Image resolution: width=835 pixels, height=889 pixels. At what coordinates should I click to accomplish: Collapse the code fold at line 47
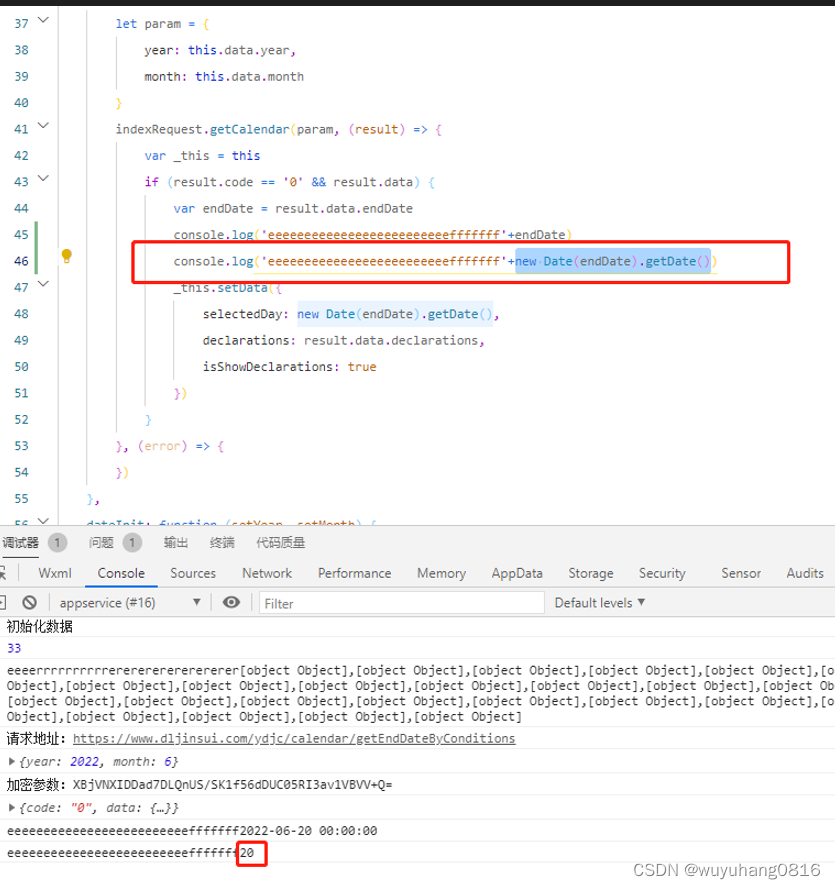point(43,284)
